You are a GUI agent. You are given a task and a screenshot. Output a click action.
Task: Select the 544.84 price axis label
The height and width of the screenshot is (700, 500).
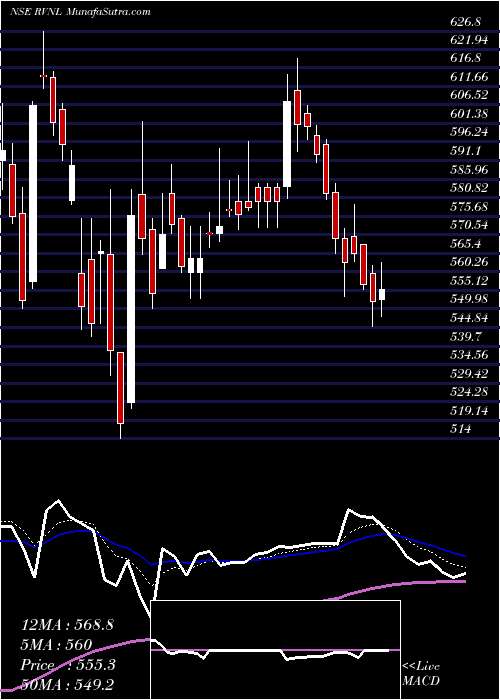469,318
